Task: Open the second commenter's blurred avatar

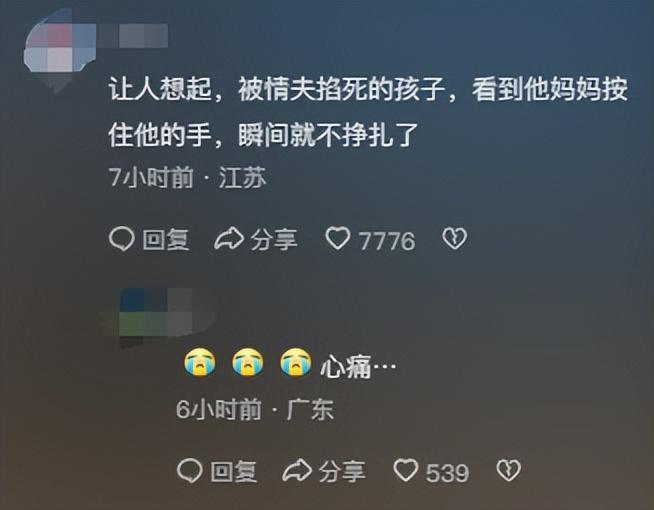Action: [156, 314]
